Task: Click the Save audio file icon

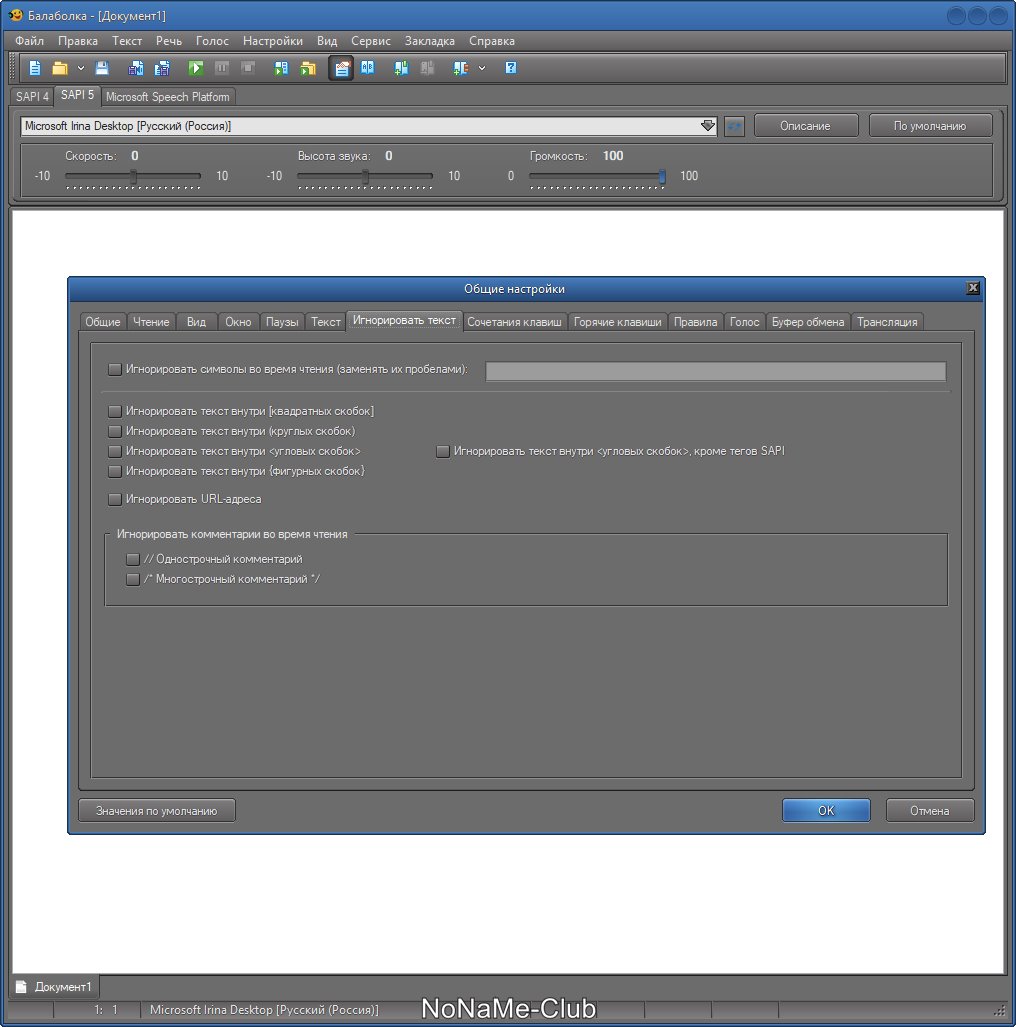Action: point(136,68)
